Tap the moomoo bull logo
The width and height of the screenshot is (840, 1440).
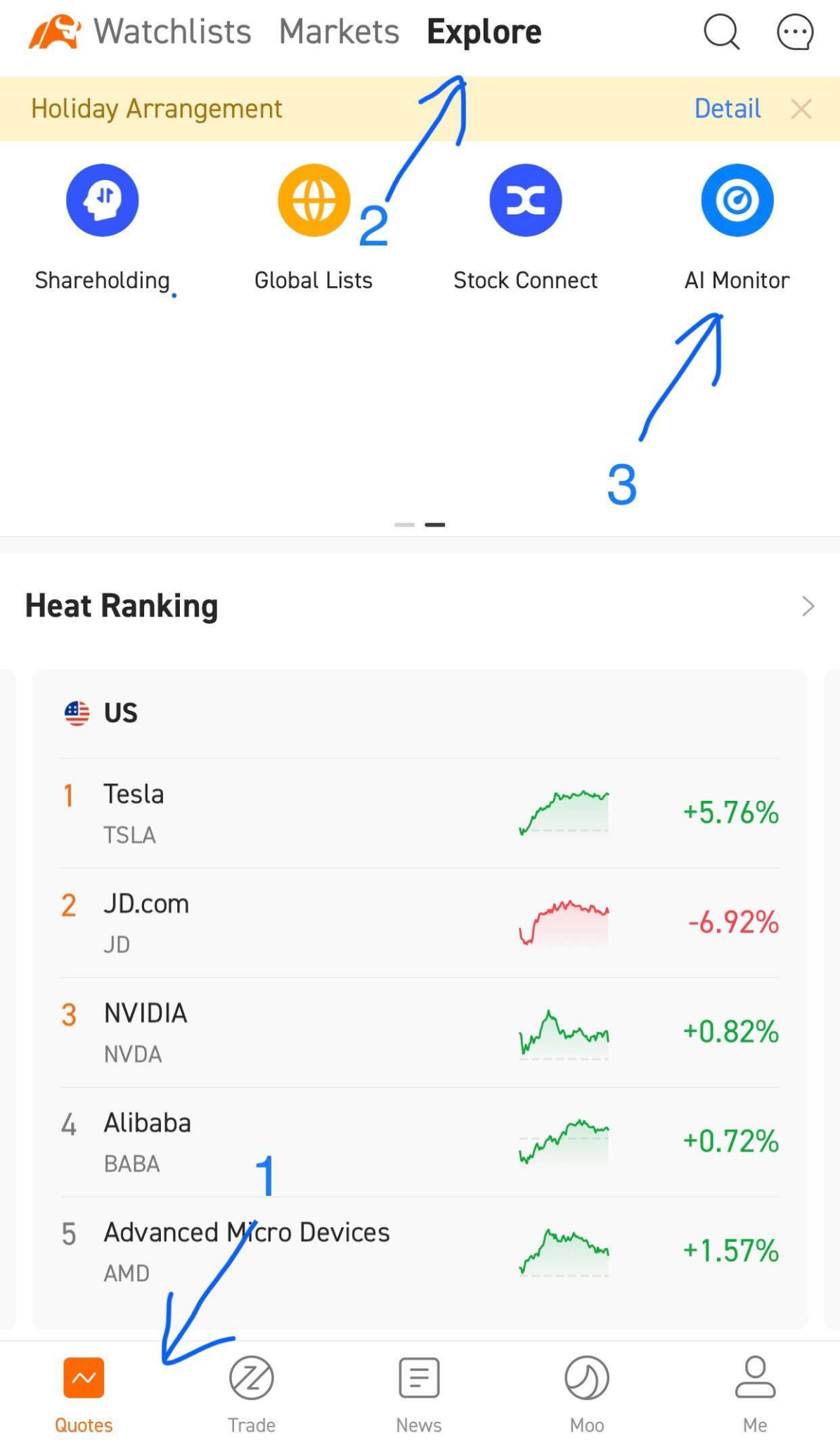pyautogui.click(x=54, y=32)
